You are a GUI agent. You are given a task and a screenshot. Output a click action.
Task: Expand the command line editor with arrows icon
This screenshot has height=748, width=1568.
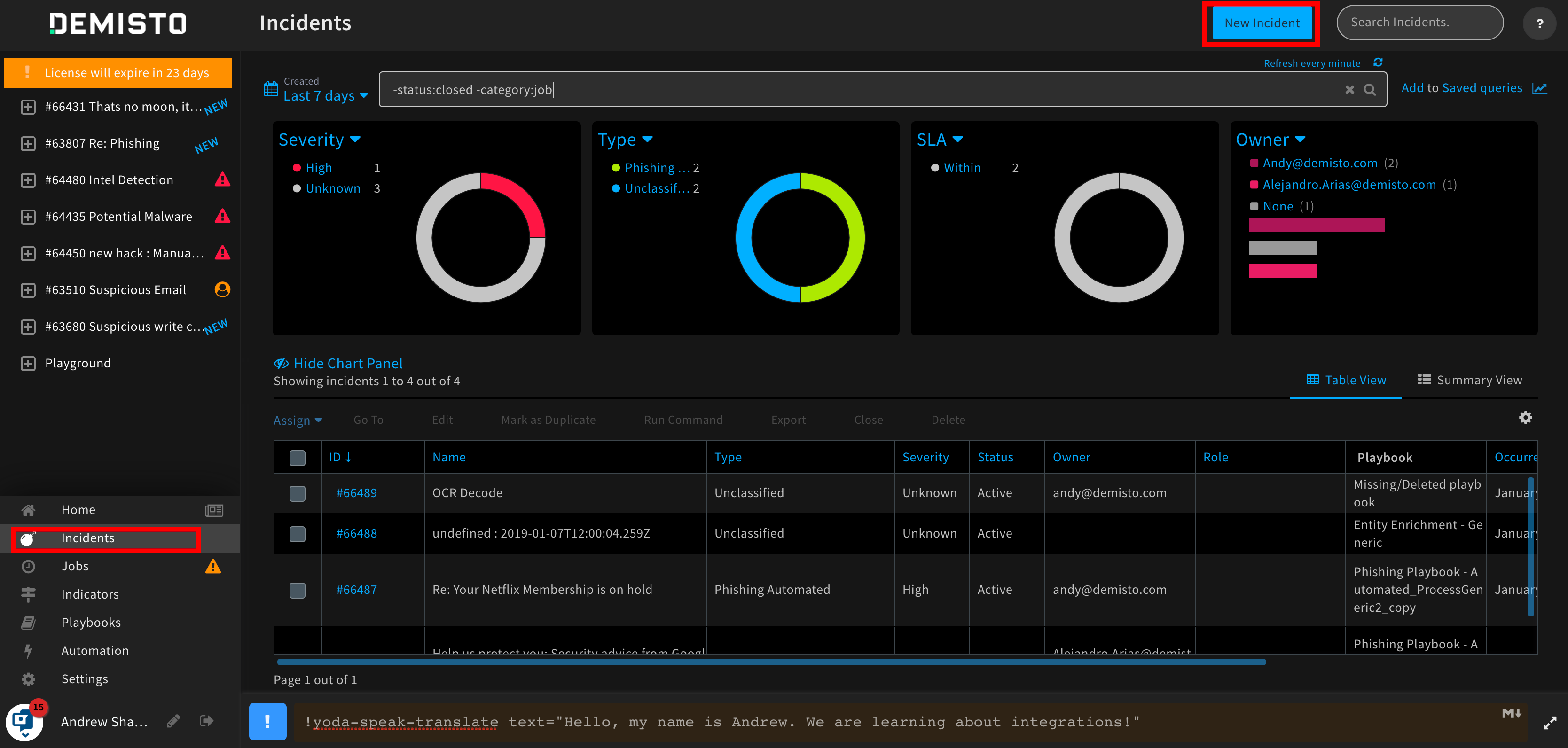(1550, 723)
